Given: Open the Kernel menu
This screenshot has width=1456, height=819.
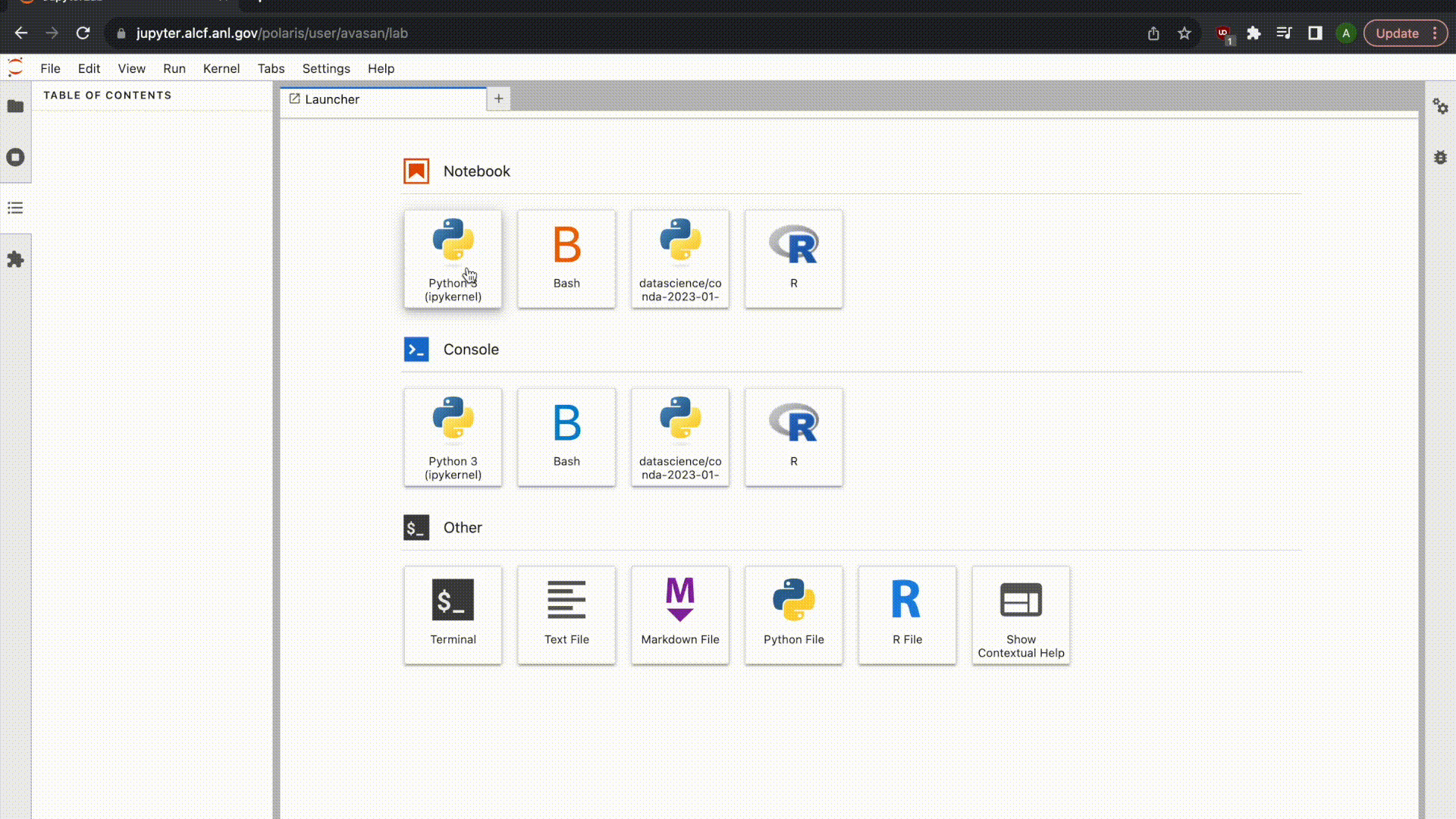Looking at the screenshot, I should coord(221,68).
